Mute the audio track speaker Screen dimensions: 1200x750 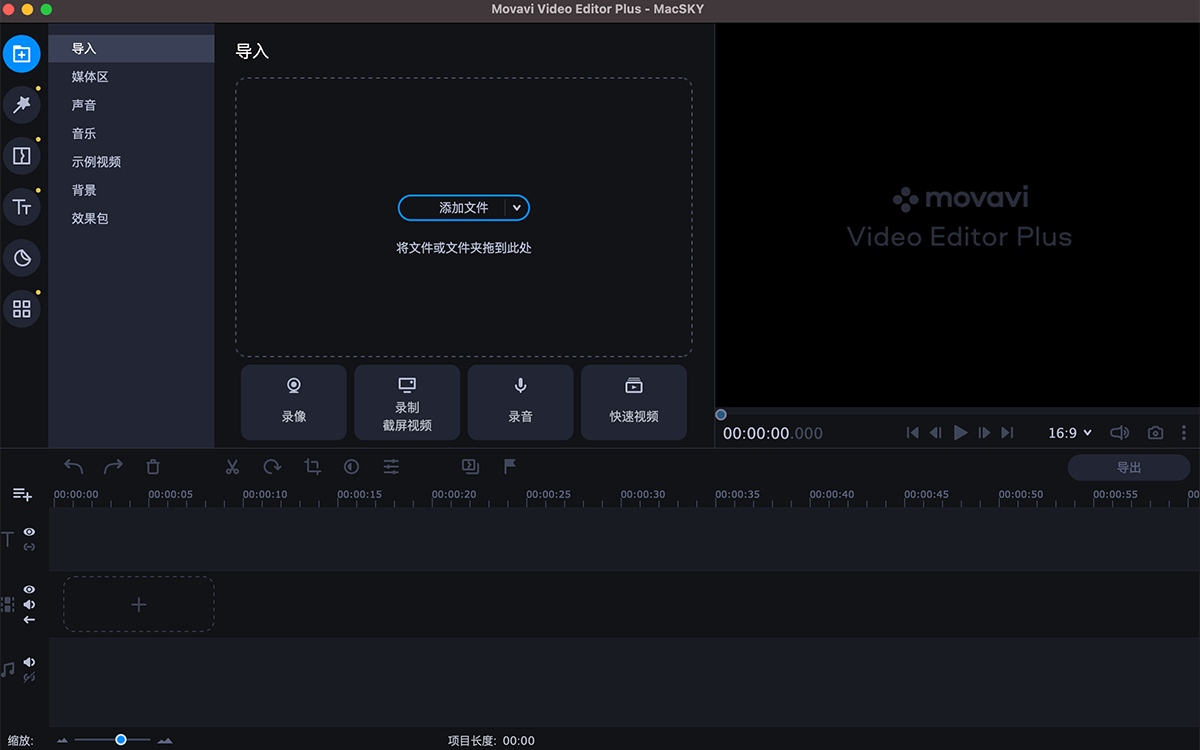(x=29, y=662)
